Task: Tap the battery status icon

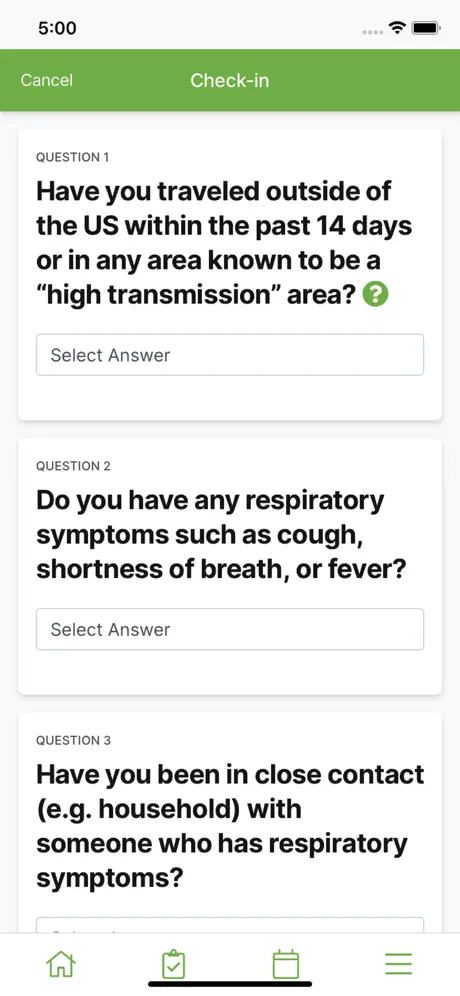Action: 426,28
